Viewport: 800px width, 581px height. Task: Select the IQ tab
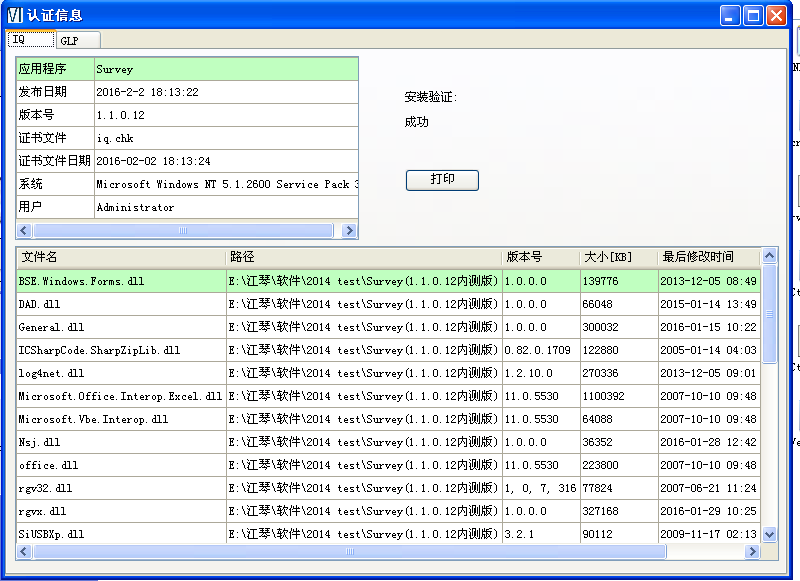click(27, 39)
